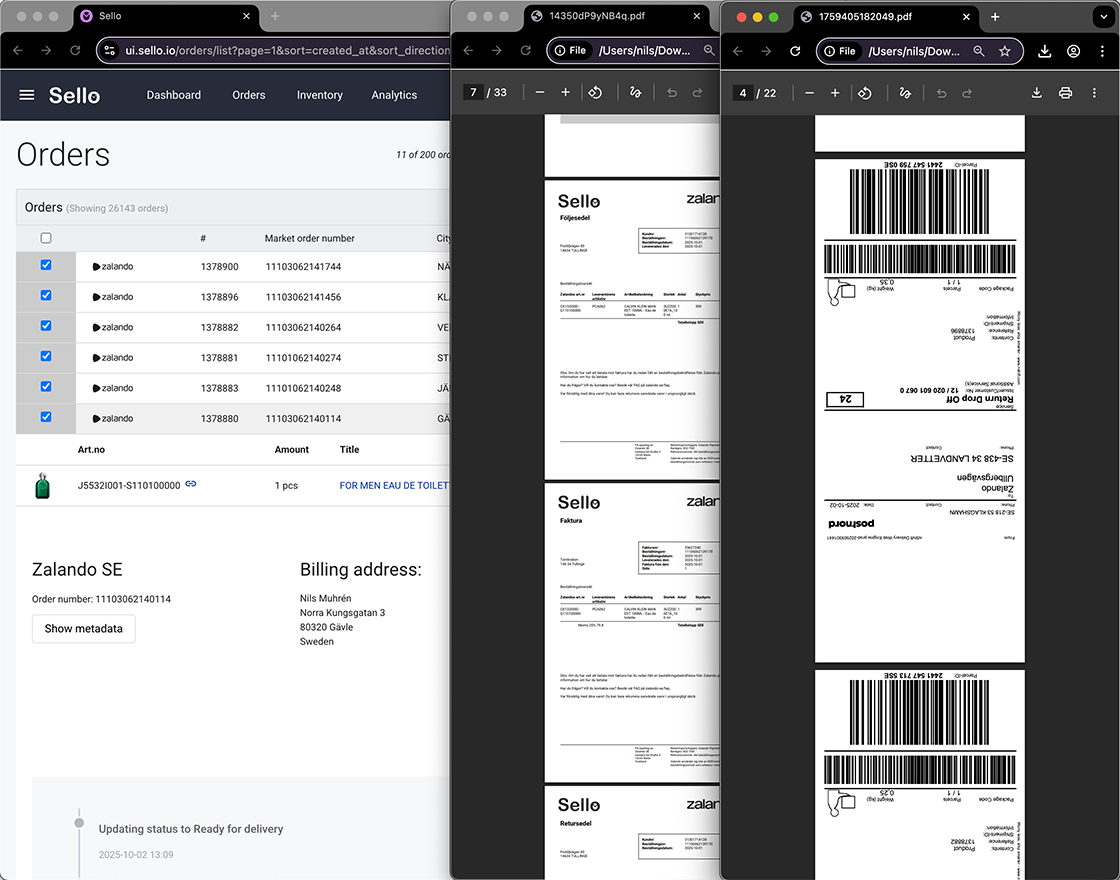Click the Show metadata button
Viewport: 1120px width, 880px height.
[83, 629]
